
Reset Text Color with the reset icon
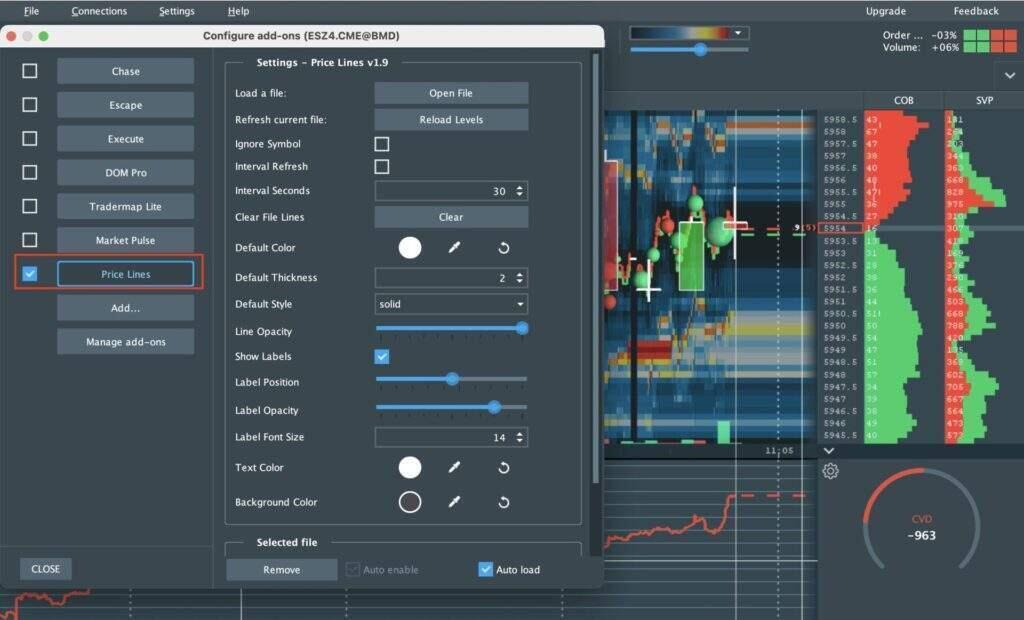[x=503, y=467]
